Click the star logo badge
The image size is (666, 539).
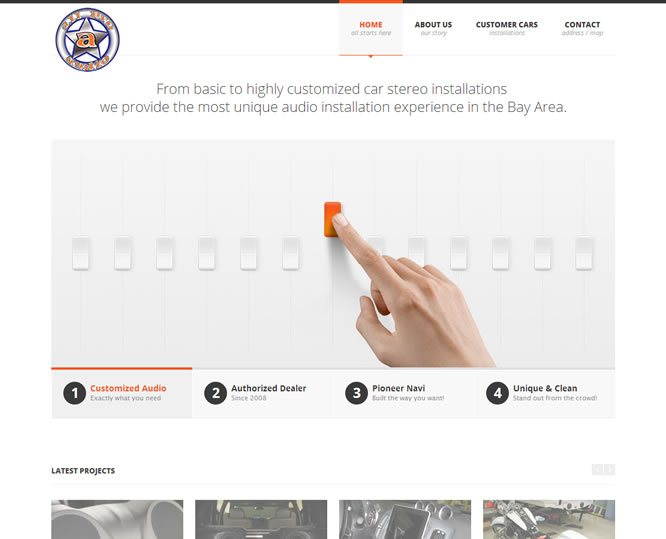87,40
